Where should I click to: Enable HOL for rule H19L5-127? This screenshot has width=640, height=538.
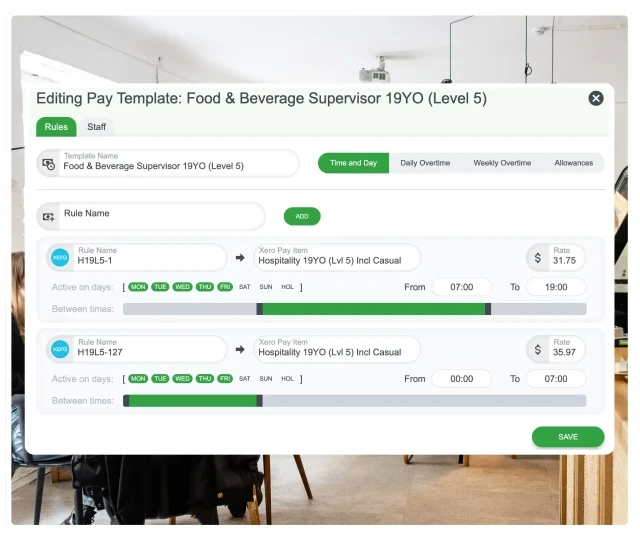tap(288, 379)
